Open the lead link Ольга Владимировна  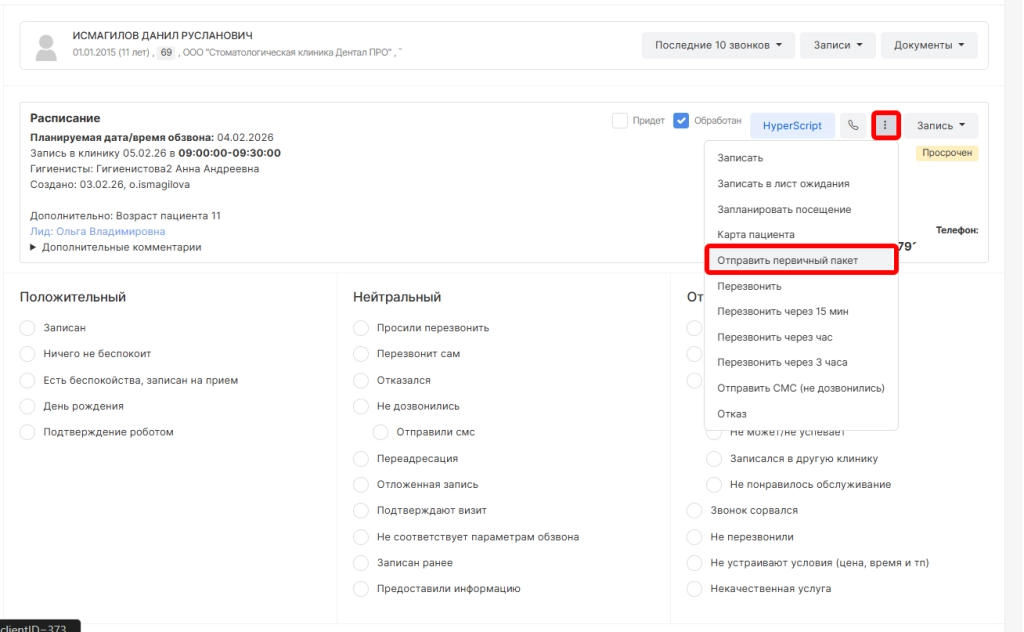point(97,231)
